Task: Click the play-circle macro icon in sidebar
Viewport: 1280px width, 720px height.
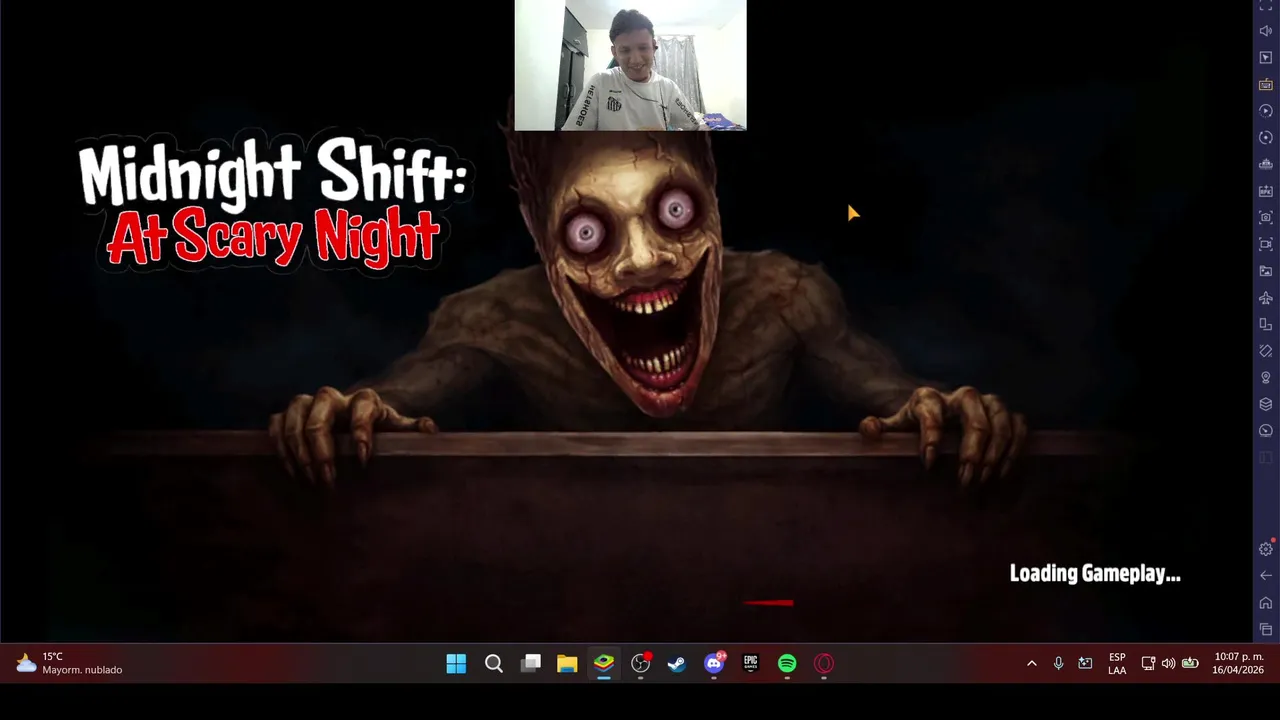Action: pos(1265,111)
